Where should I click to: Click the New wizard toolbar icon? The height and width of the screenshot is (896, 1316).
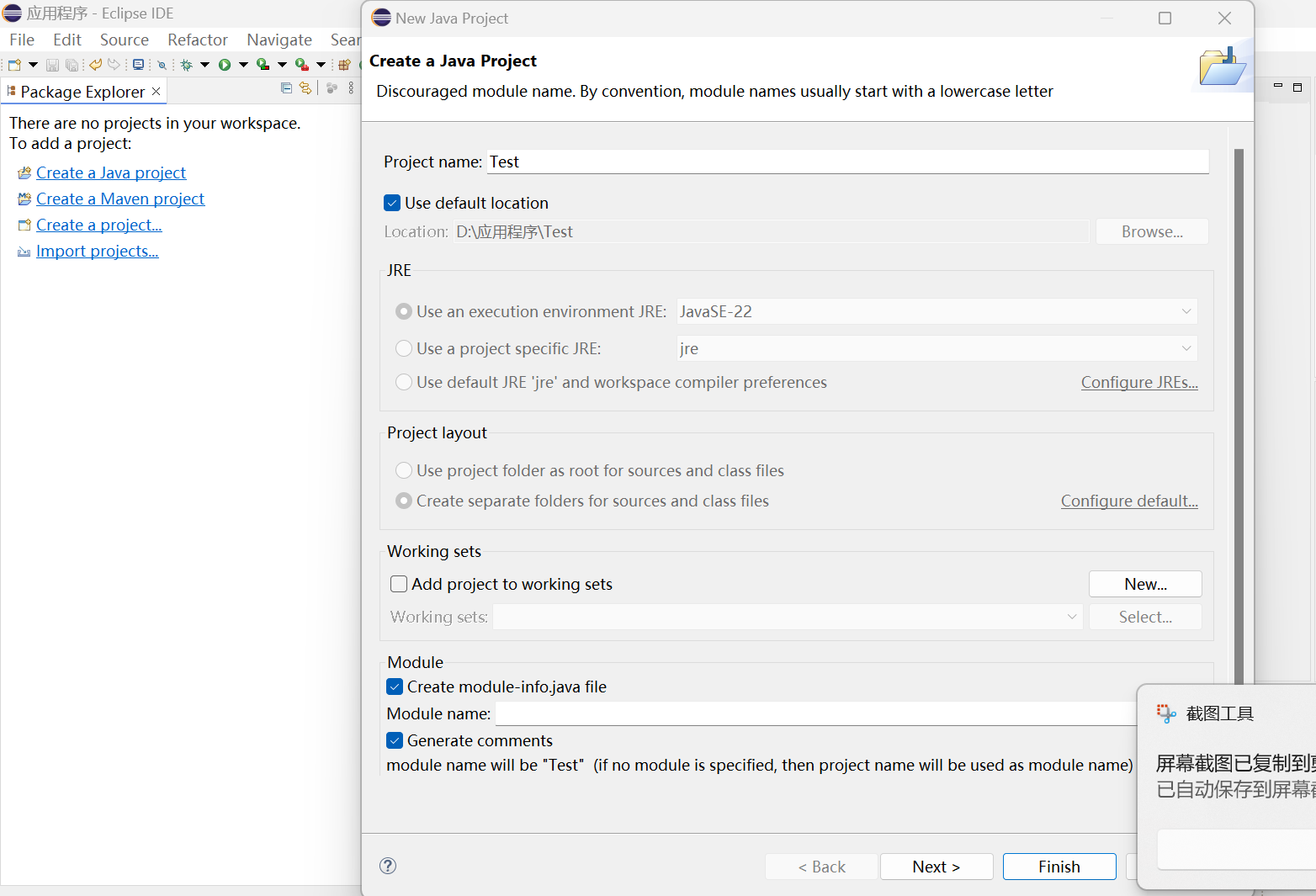pos(14,65)
